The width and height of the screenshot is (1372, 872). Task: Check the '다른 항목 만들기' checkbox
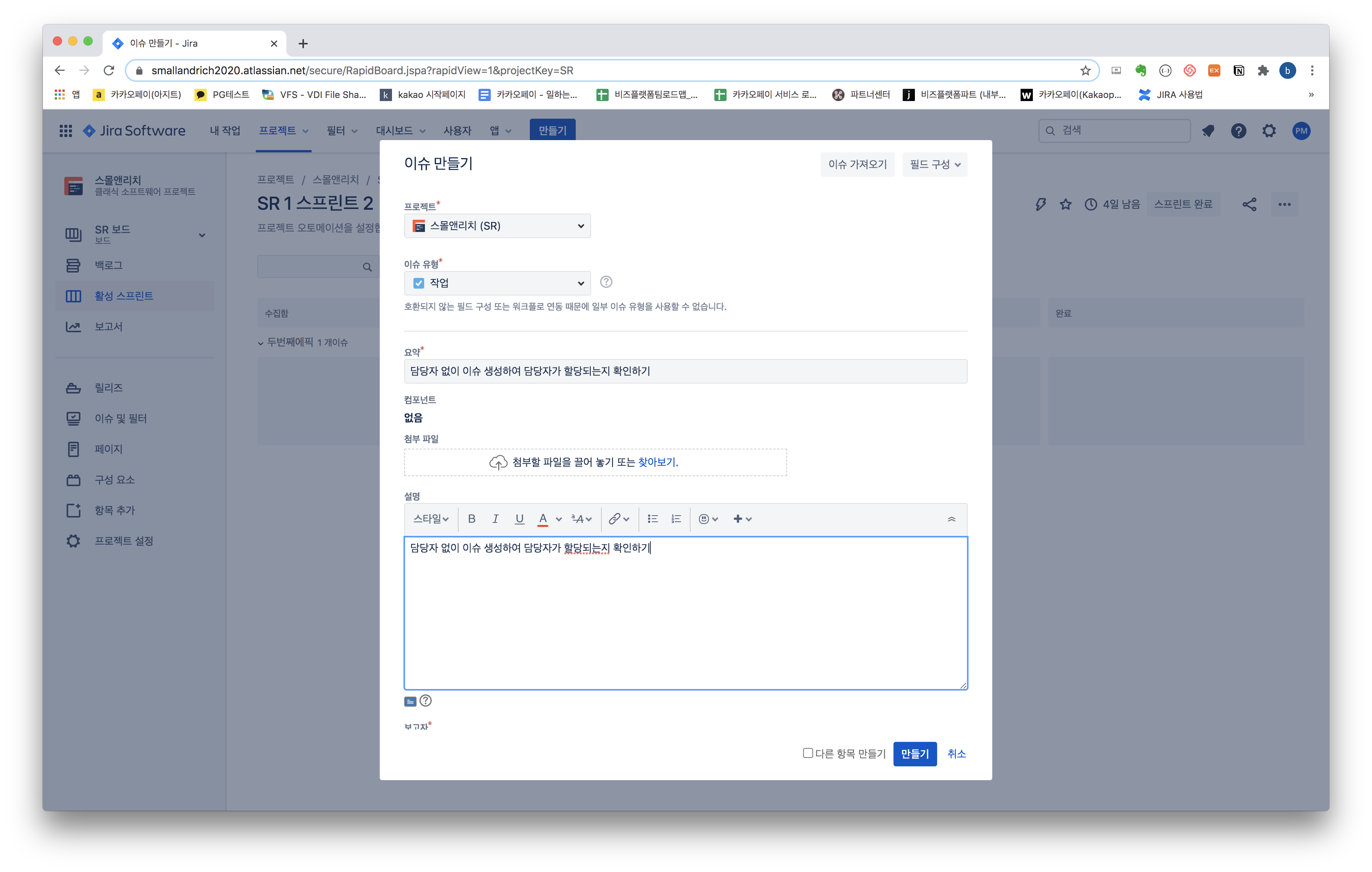pyautogui.click(x=807, y=753)
